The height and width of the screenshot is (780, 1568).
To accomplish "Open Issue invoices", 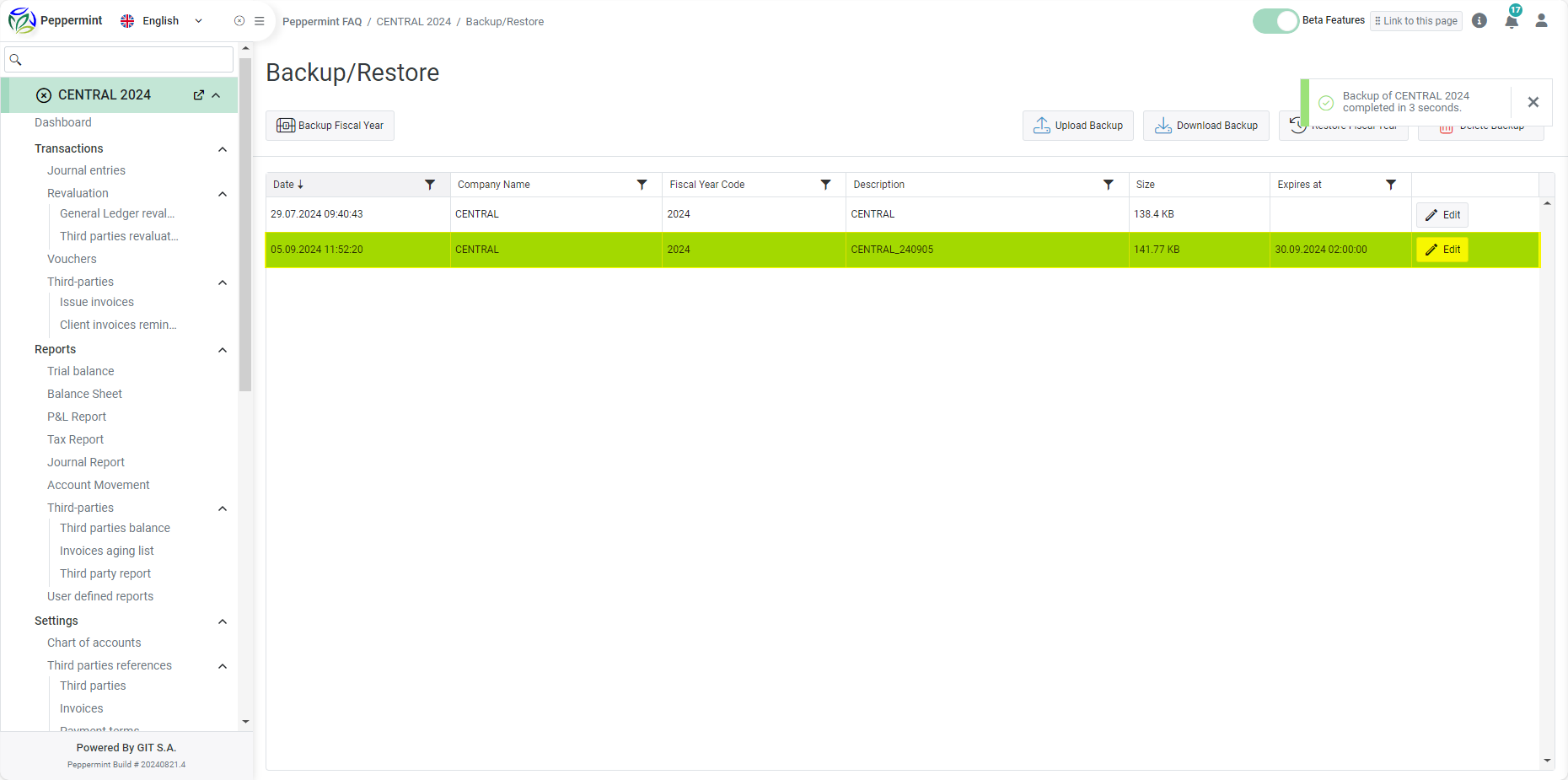I will click(x=97, y=302).
